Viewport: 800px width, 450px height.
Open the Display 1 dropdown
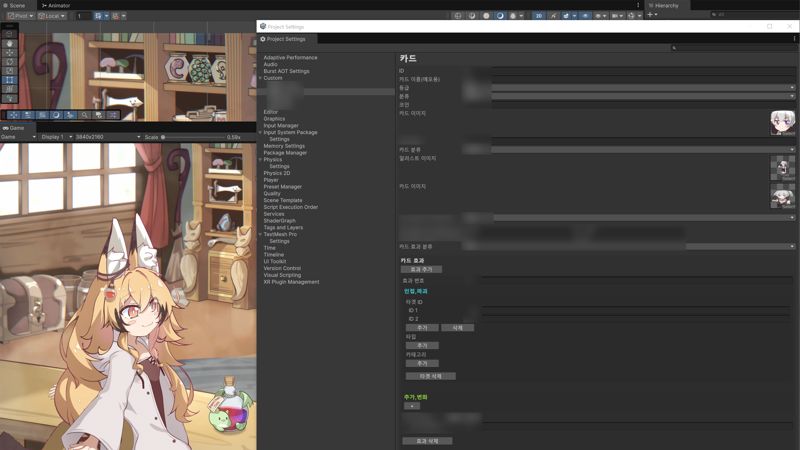[x=53, y=137]
